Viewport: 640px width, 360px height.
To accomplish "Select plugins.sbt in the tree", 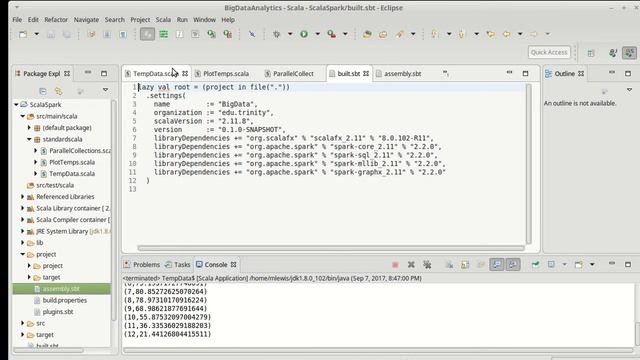I will pos(58,311).
